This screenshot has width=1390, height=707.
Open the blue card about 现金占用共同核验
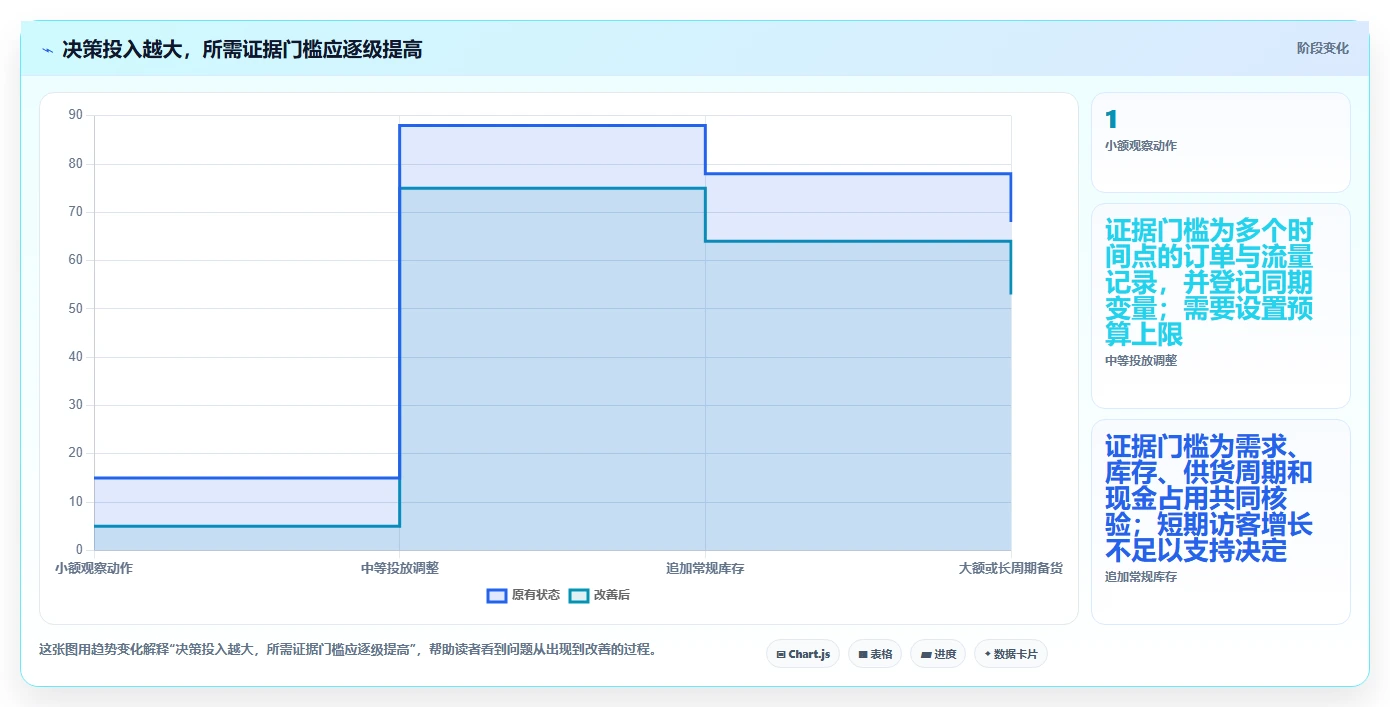(x=1220, y=522)
